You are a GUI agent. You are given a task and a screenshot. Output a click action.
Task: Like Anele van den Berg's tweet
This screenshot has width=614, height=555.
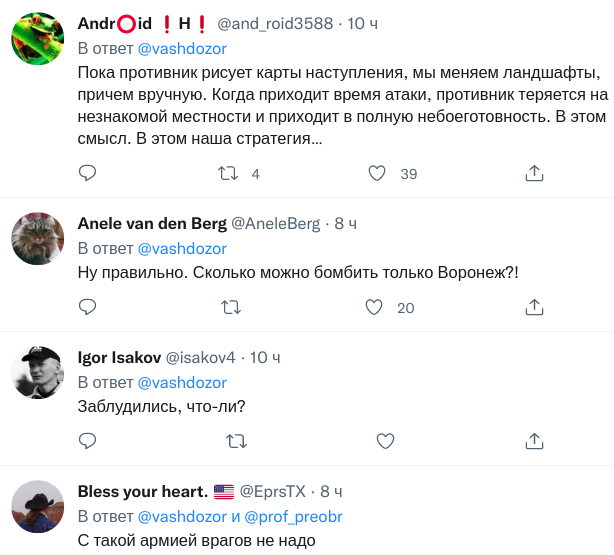pos(377,307)
